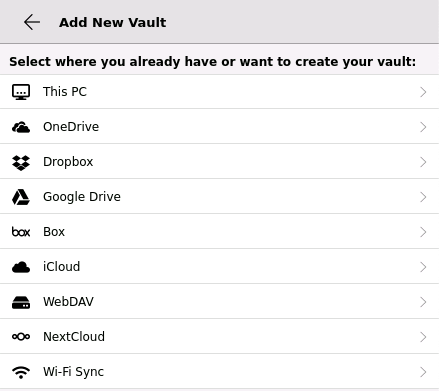Click the iCloud cloud icon
Viewport: 439px width, 391px height.
(x=21, y=267)
